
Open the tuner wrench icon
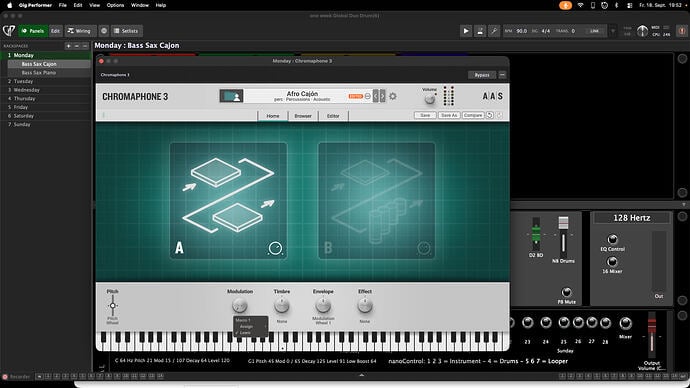coord(494,31)
